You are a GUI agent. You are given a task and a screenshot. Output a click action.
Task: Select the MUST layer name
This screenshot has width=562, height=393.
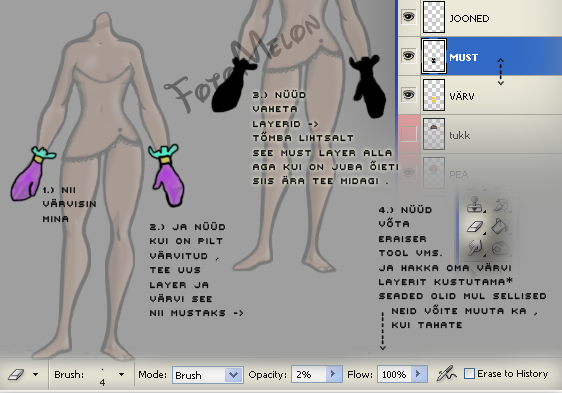(x=464, y=57)
